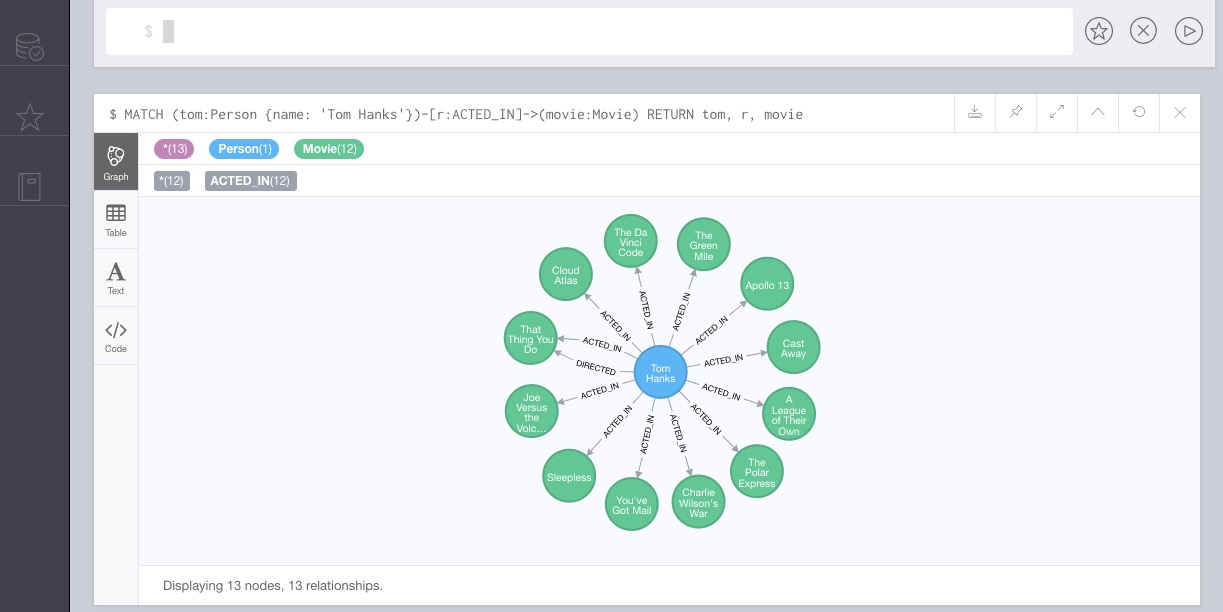
Task: Download the result using export icon
Action: tap(975, 113)
